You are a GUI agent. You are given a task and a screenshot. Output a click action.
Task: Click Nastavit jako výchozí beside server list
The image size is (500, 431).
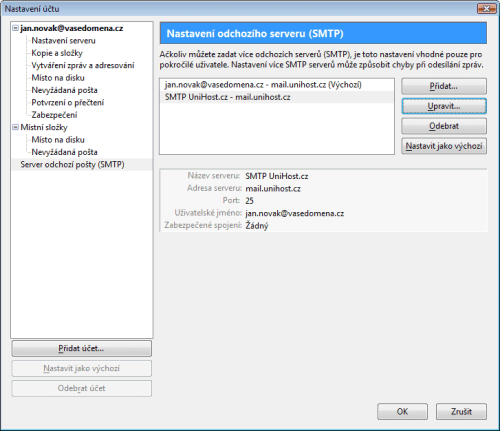pos(444,146)
